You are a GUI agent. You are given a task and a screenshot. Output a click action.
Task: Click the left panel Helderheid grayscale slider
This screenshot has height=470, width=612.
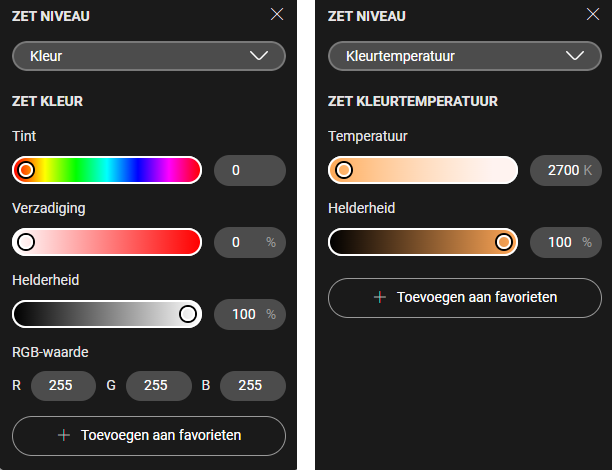tap(107, 314)
